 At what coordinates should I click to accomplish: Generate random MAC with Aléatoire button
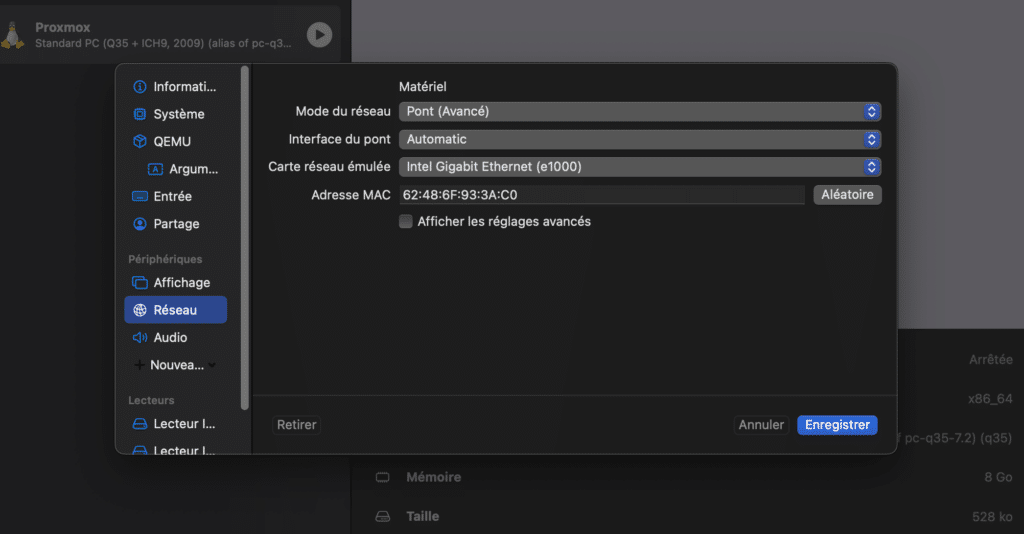click(847, 195)
